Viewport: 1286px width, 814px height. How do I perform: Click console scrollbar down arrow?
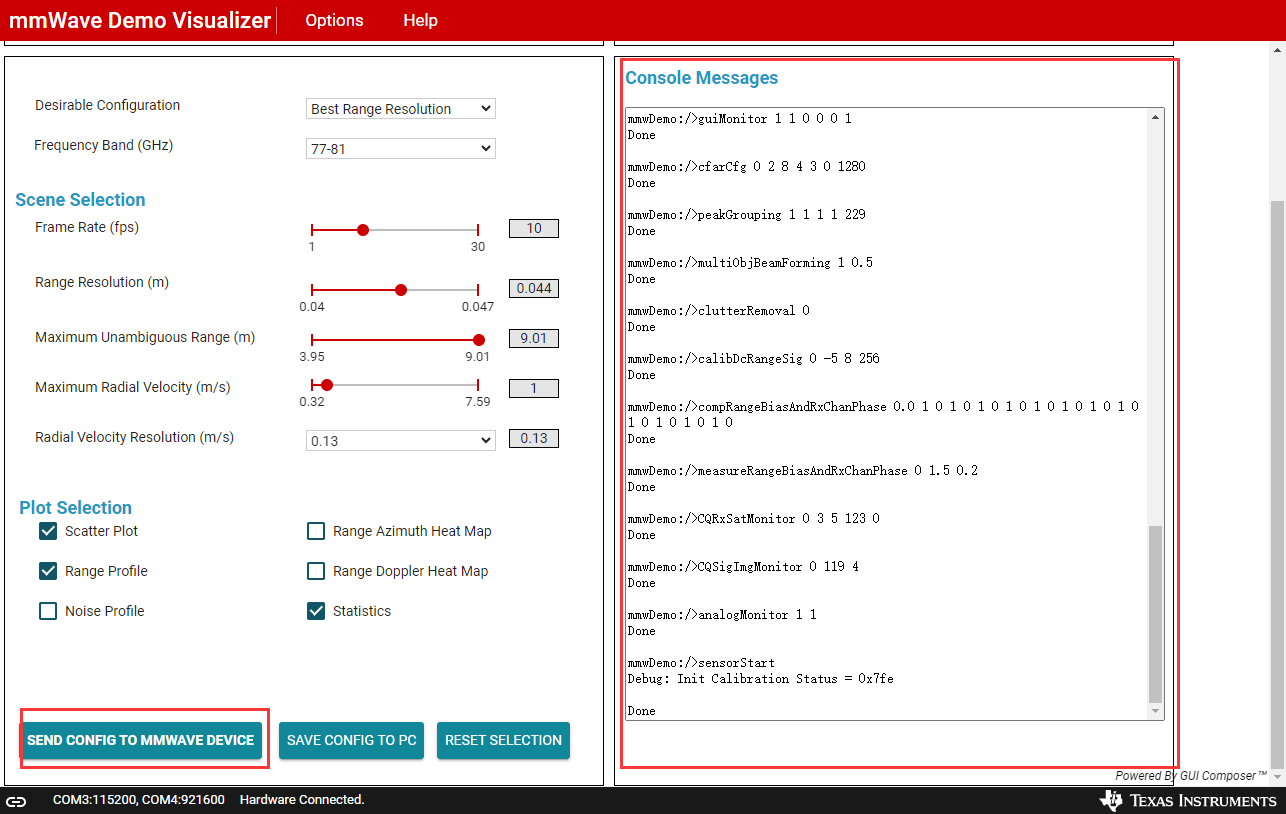1156,711
